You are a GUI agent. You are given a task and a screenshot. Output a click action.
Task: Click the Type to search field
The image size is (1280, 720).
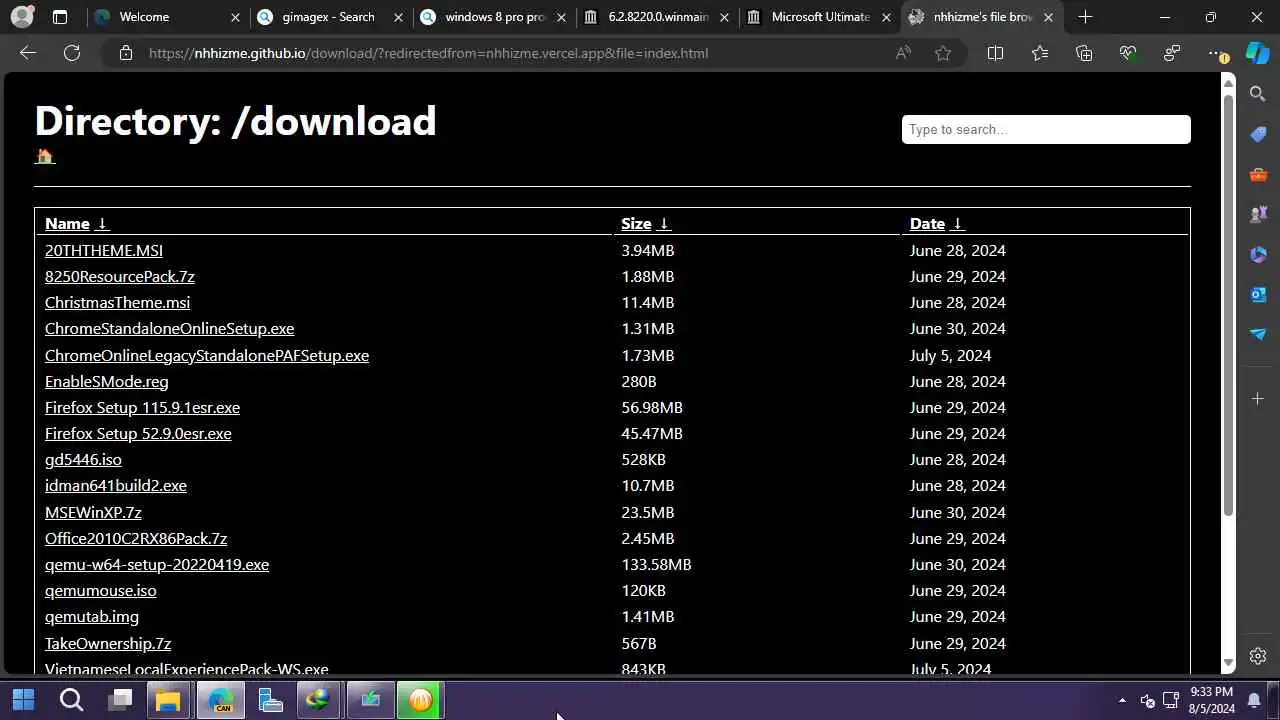(x=1046, y=129)
